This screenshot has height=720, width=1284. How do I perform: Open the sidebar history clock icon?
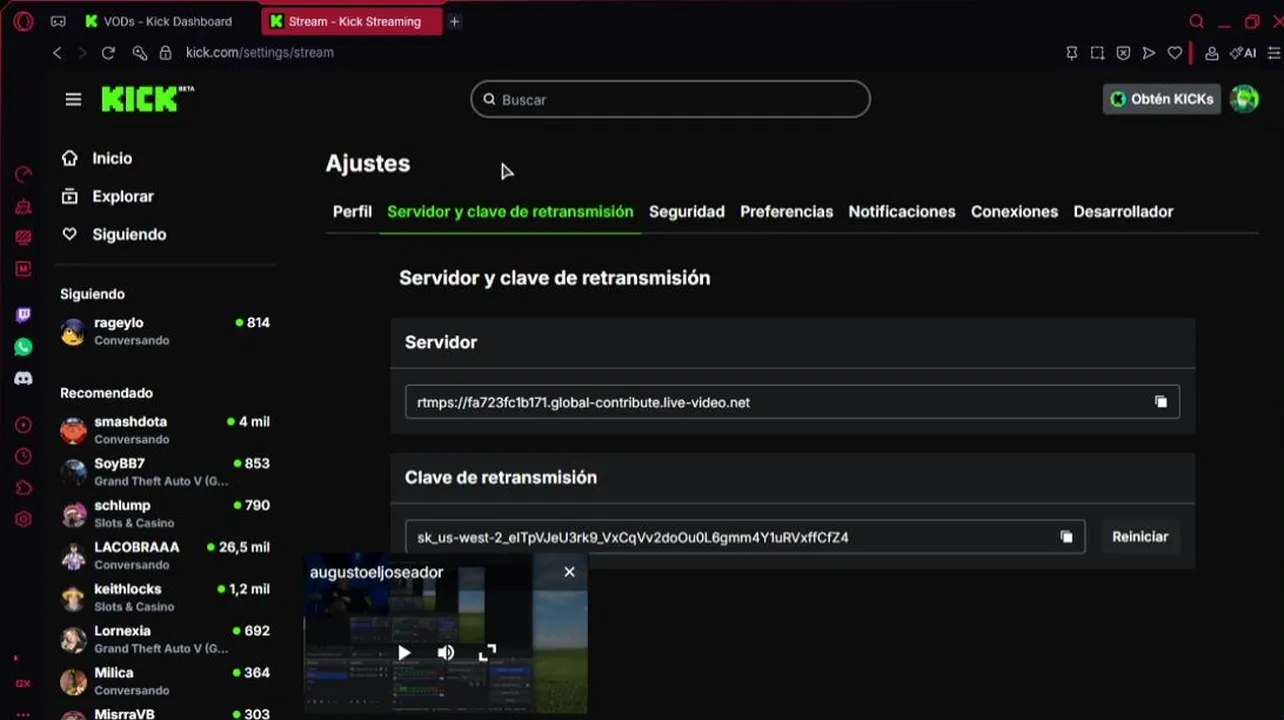point(23,457)
